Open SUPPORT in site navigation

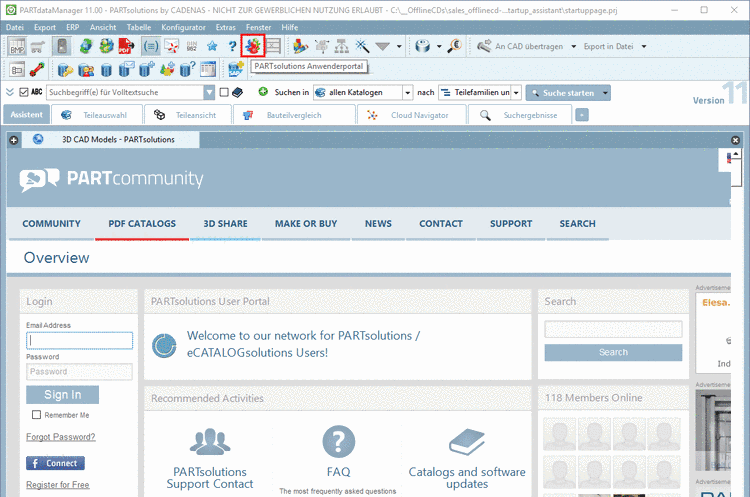tap(511, 223)
